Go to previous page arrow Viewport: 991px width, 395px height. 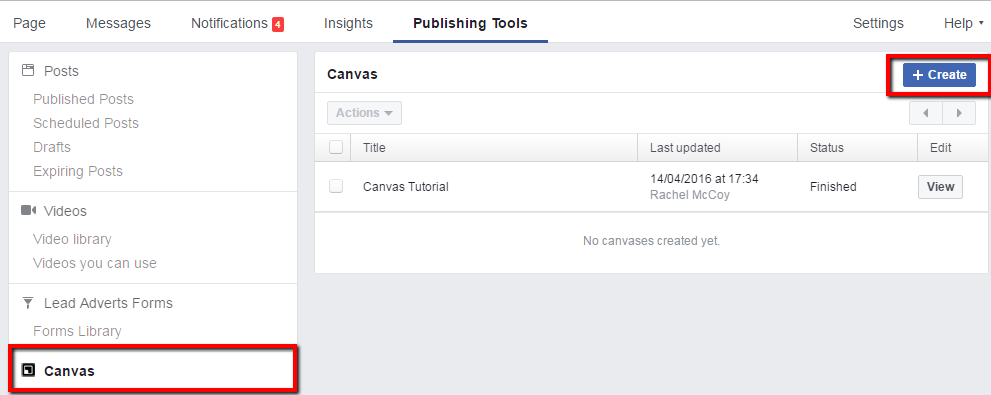(x=925, y=113)
